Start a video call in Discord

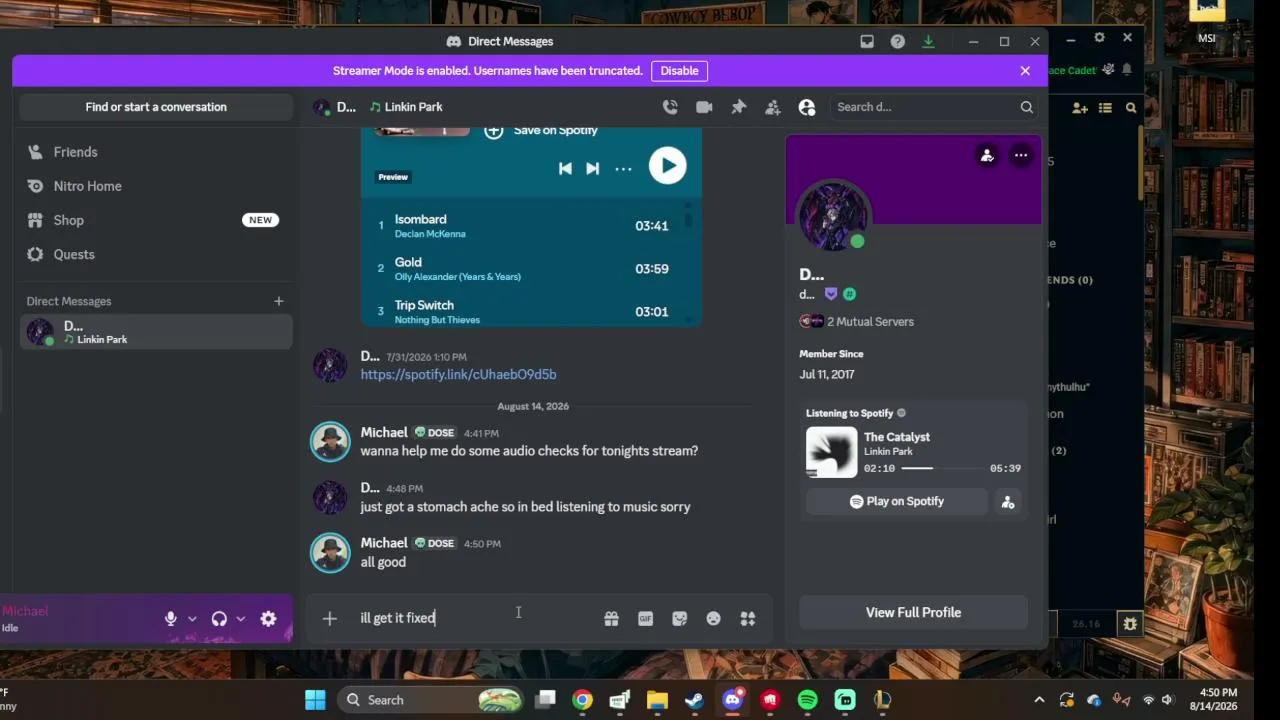(704, 107)
